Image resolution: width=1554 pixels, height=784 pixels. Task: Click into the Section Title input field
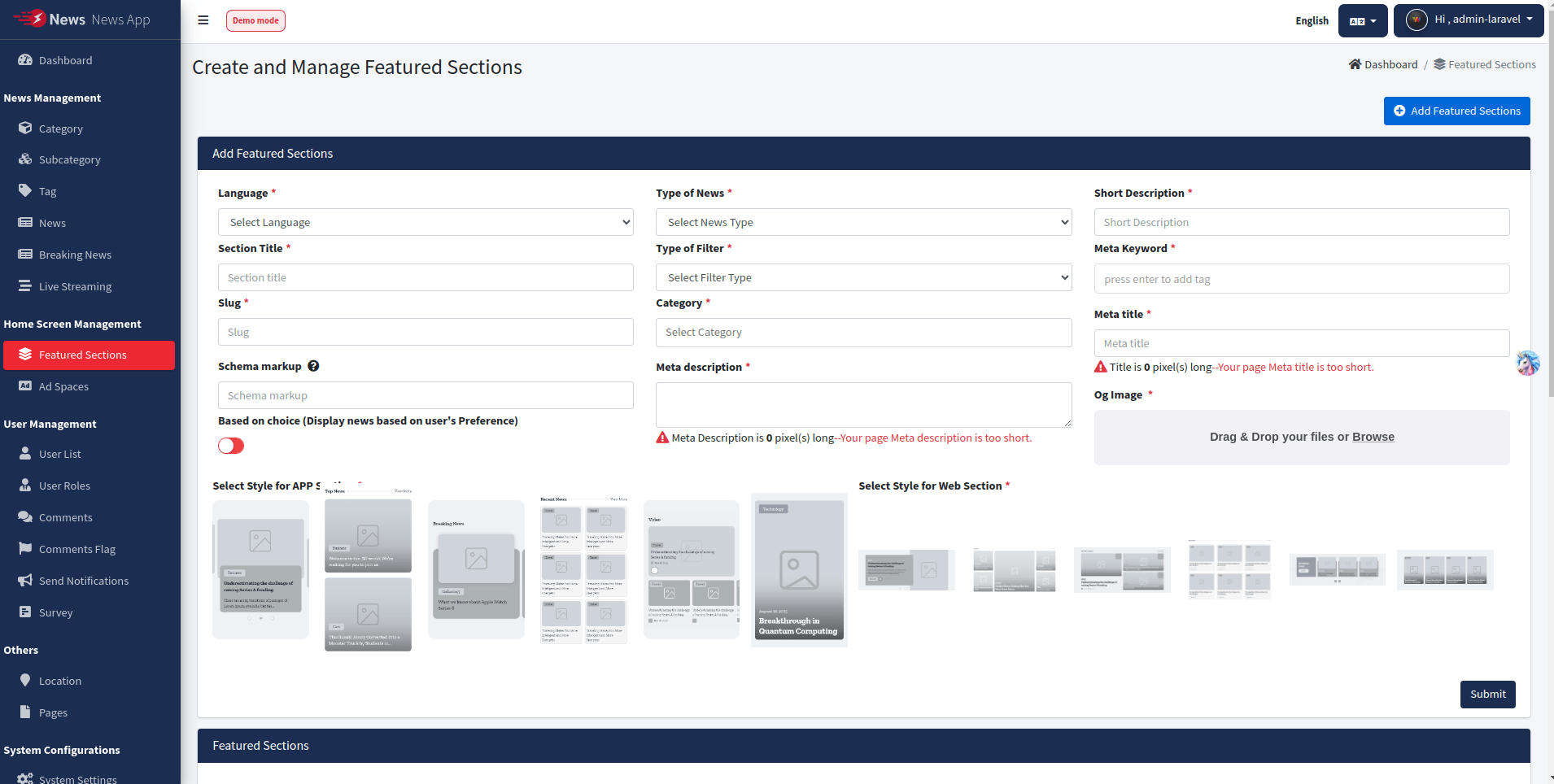pos(425,277)
